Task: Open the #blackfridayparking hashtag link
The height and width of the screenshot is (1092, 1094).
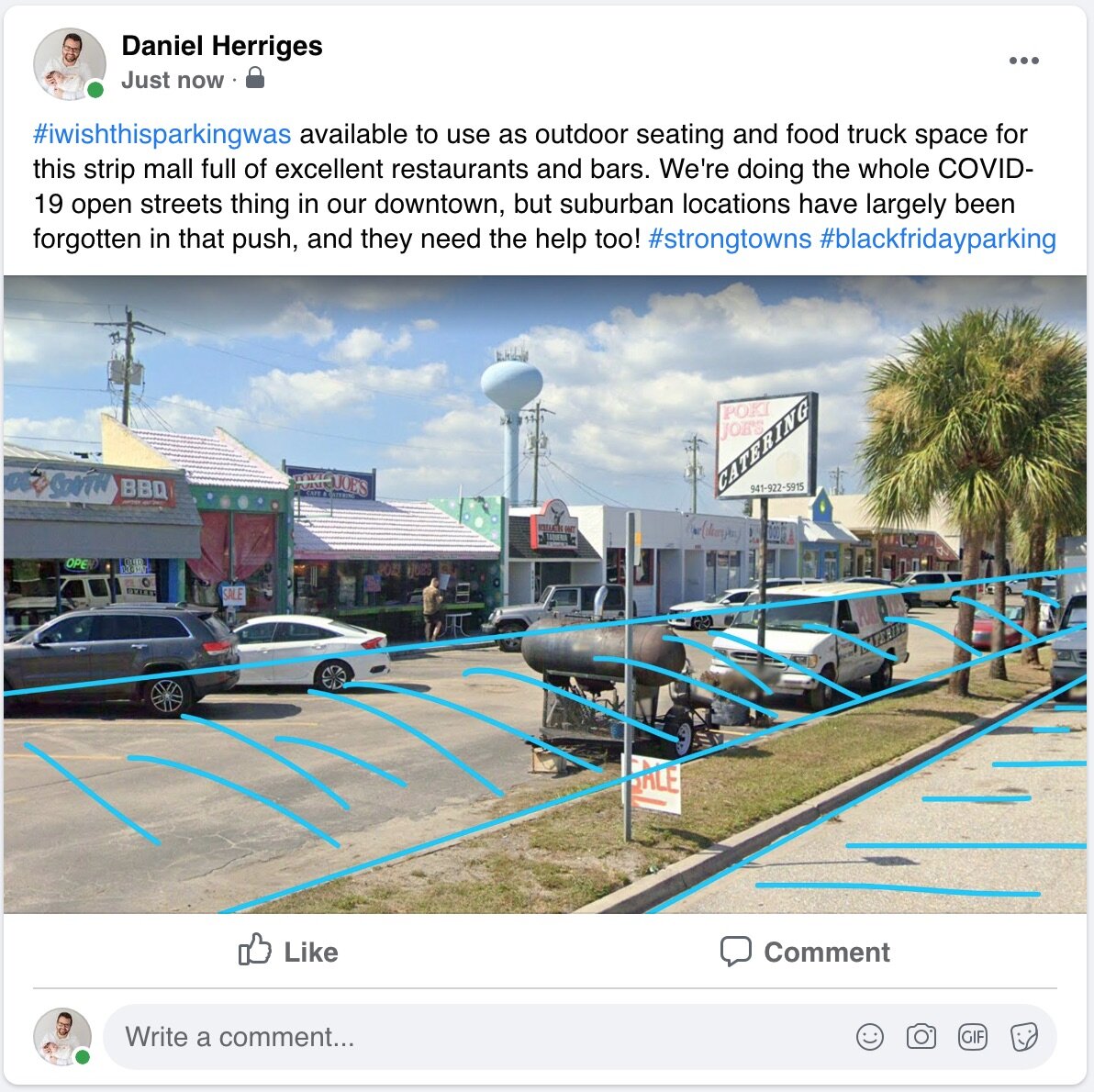Action: coord(938,239)
